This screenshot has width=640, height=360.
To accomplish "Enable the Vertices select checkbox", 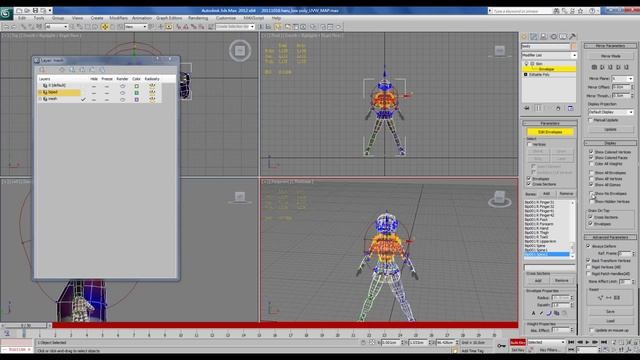I will click(x=530, y=144).
